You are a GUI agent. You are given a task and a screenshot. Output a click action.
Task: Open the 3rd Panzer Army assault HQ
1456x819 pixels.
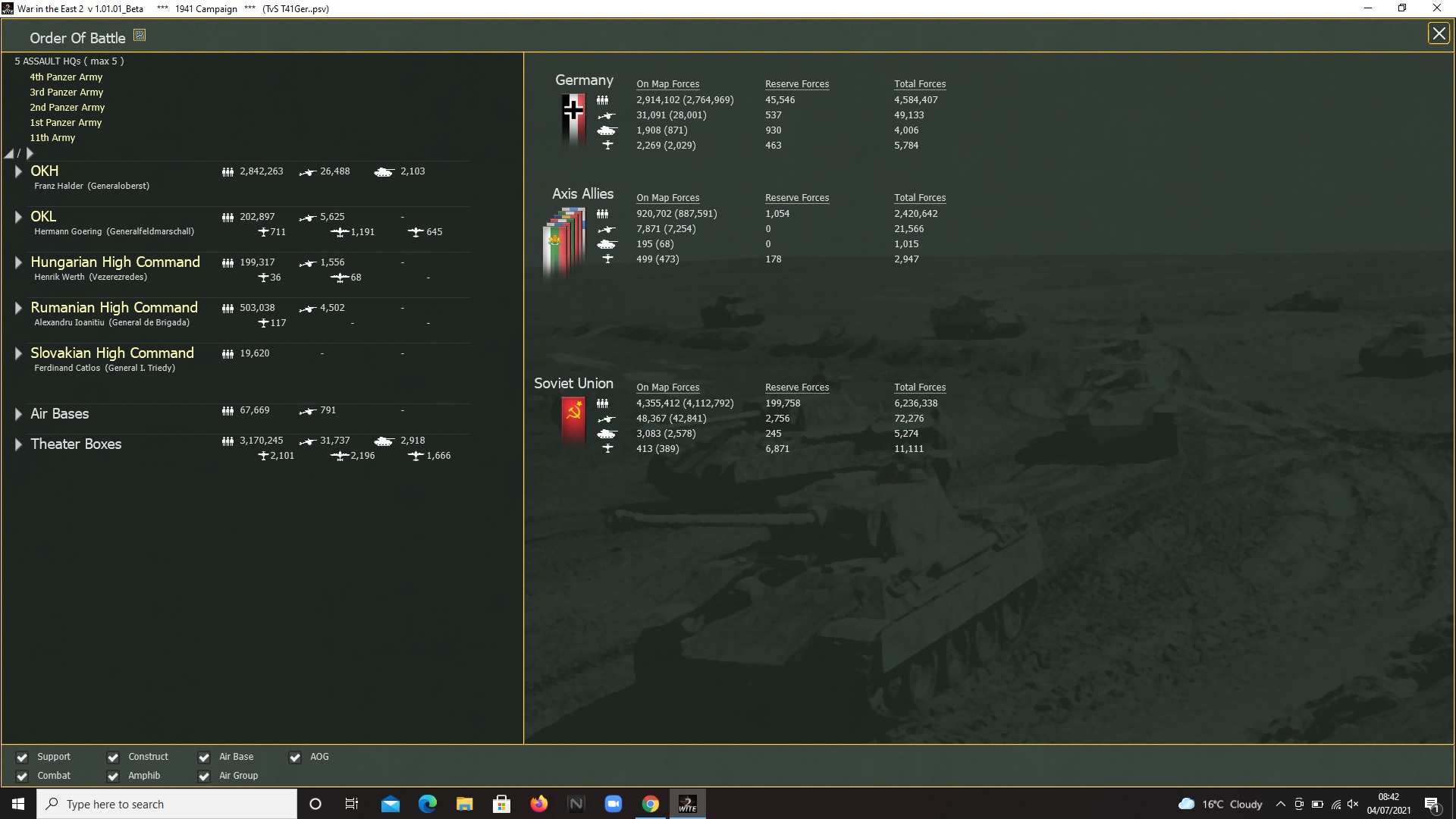tap(66, 93)
